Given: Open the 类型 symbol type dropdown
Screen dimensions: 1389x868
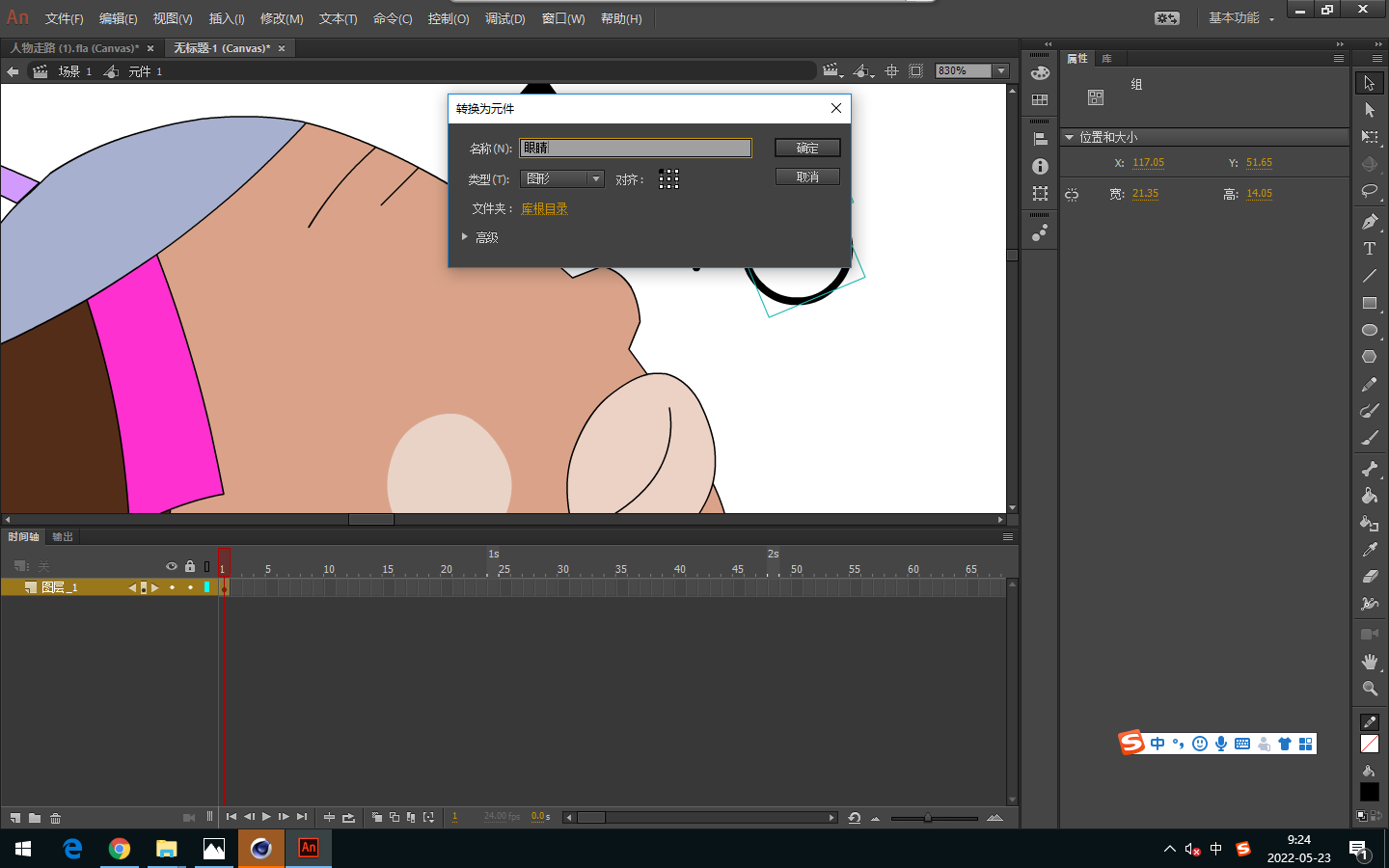Looking at the screenshot, I should [562, 179].
